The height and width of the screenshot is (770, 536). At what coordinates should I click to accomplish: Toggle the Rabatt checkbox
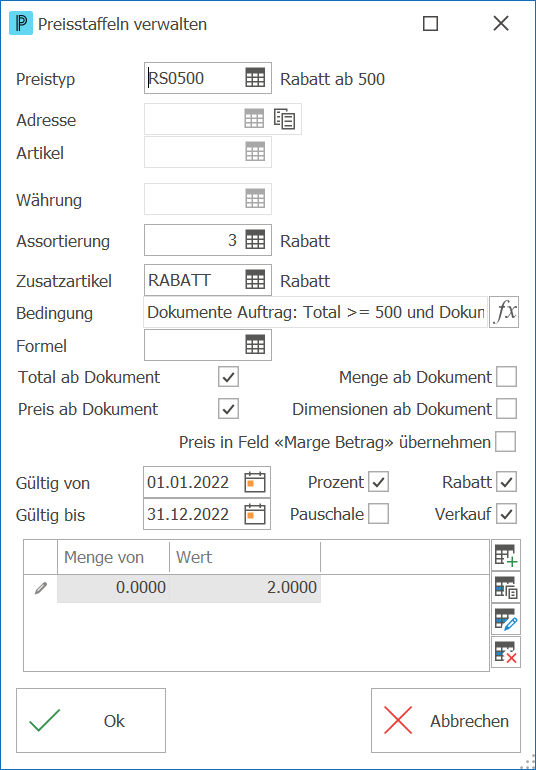[506, 482]
